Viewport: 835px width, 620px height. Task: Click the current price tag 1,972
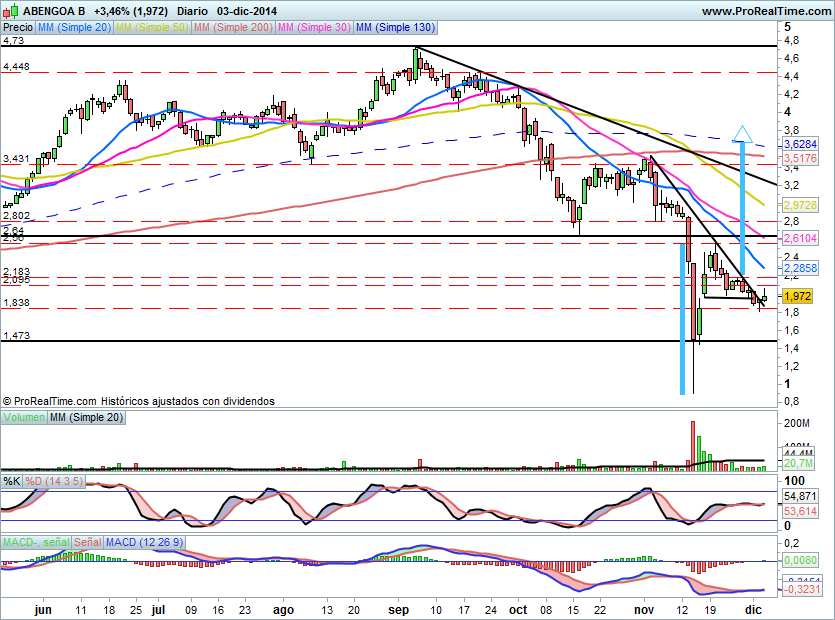coord(797,296)
